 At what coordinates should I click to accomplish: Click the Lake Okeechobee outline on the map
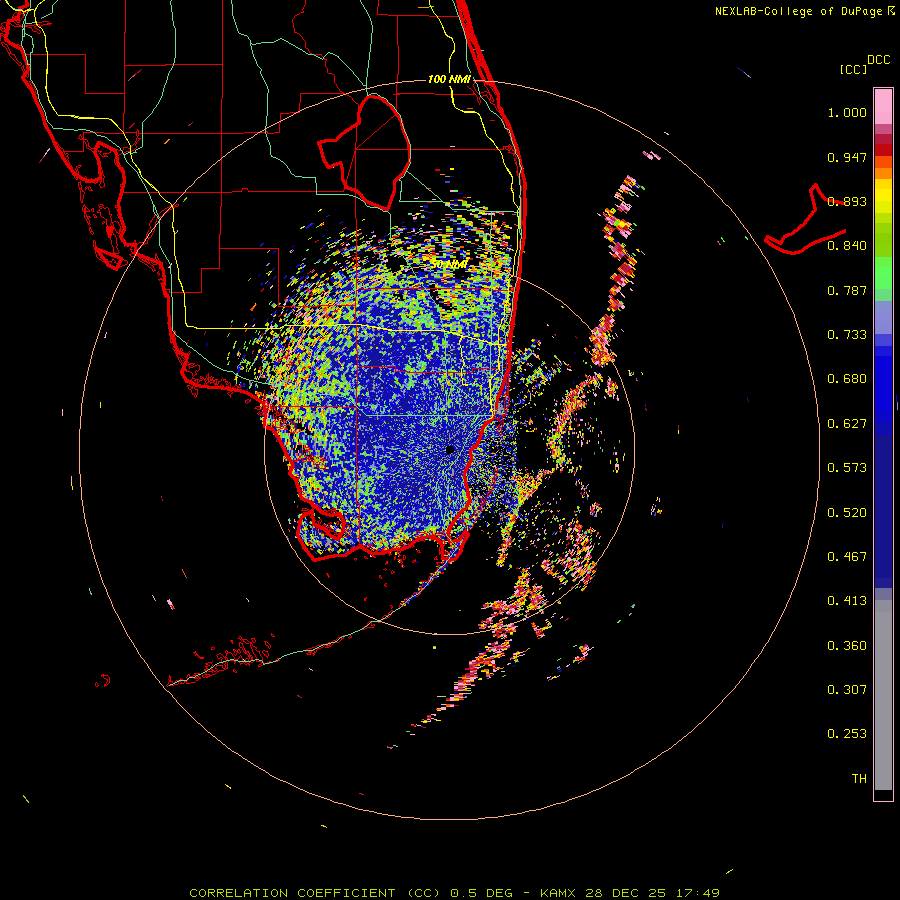tap(365, 152)
